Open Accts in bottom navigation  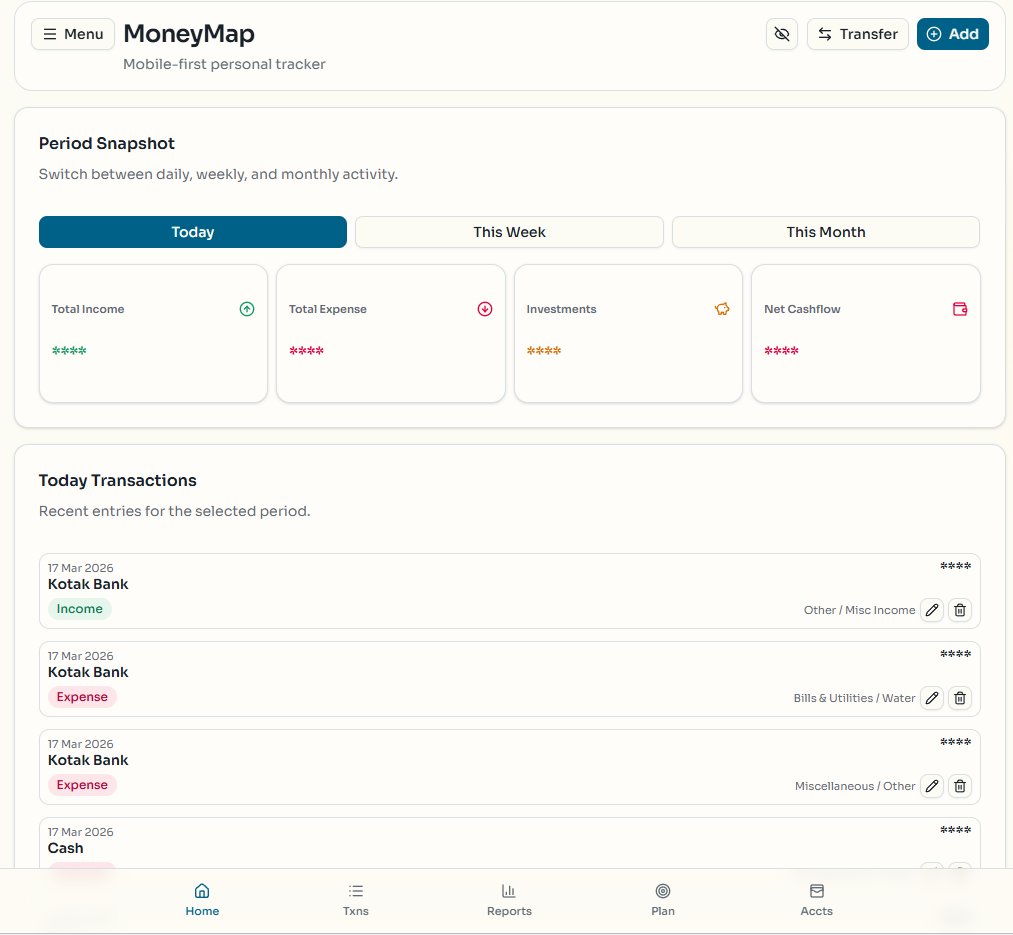click(x=817, y=900)
